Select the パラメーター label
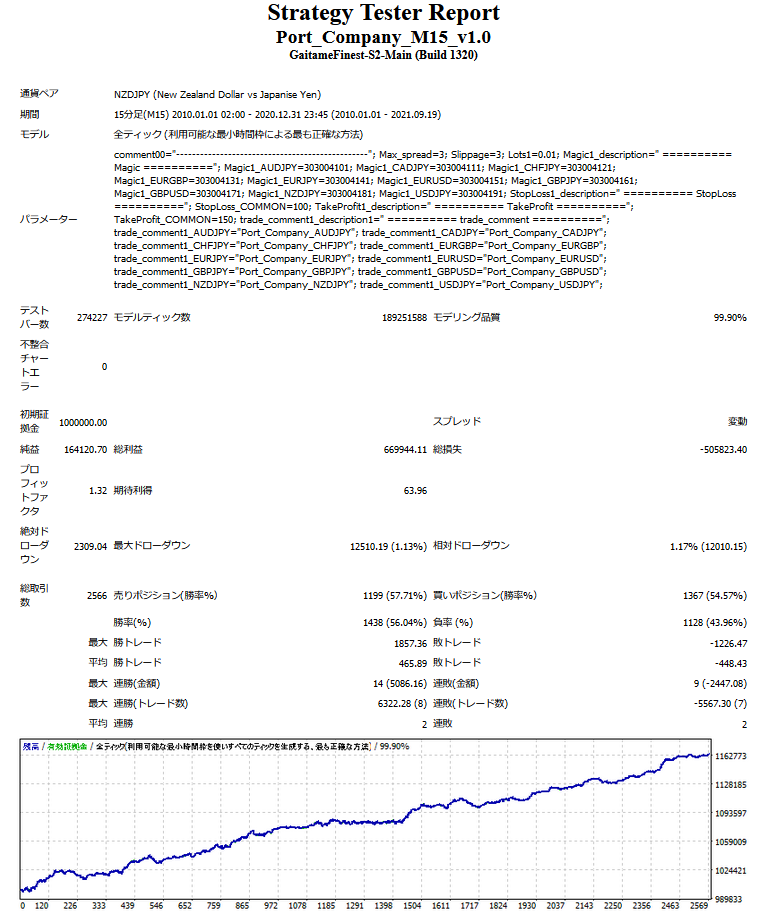773x921 pixels. tap(48, 219)
